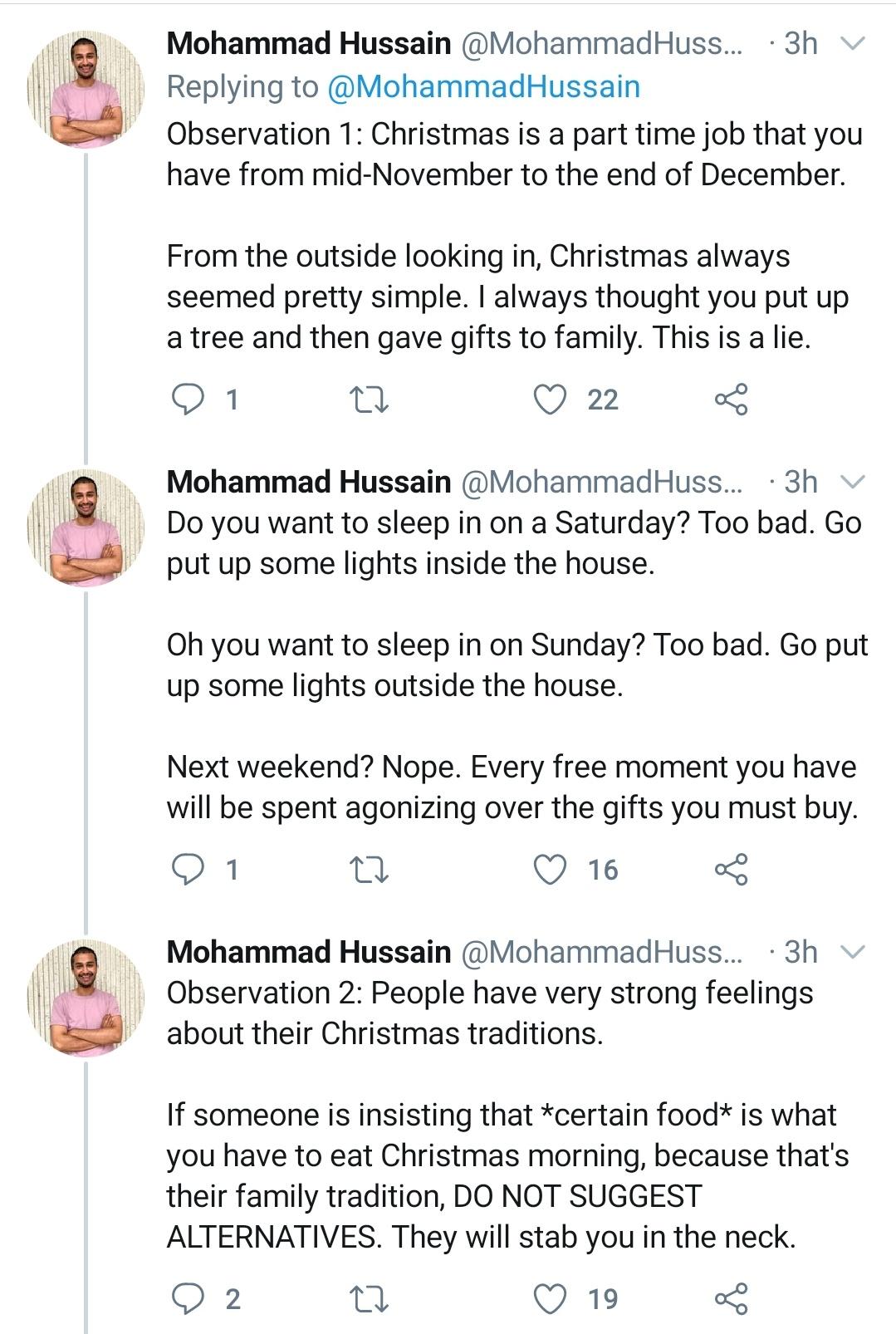Retweet the Saturday sleep-in tweet
The height and width of the screenshot is (1334, 896).
pos(370,870)
